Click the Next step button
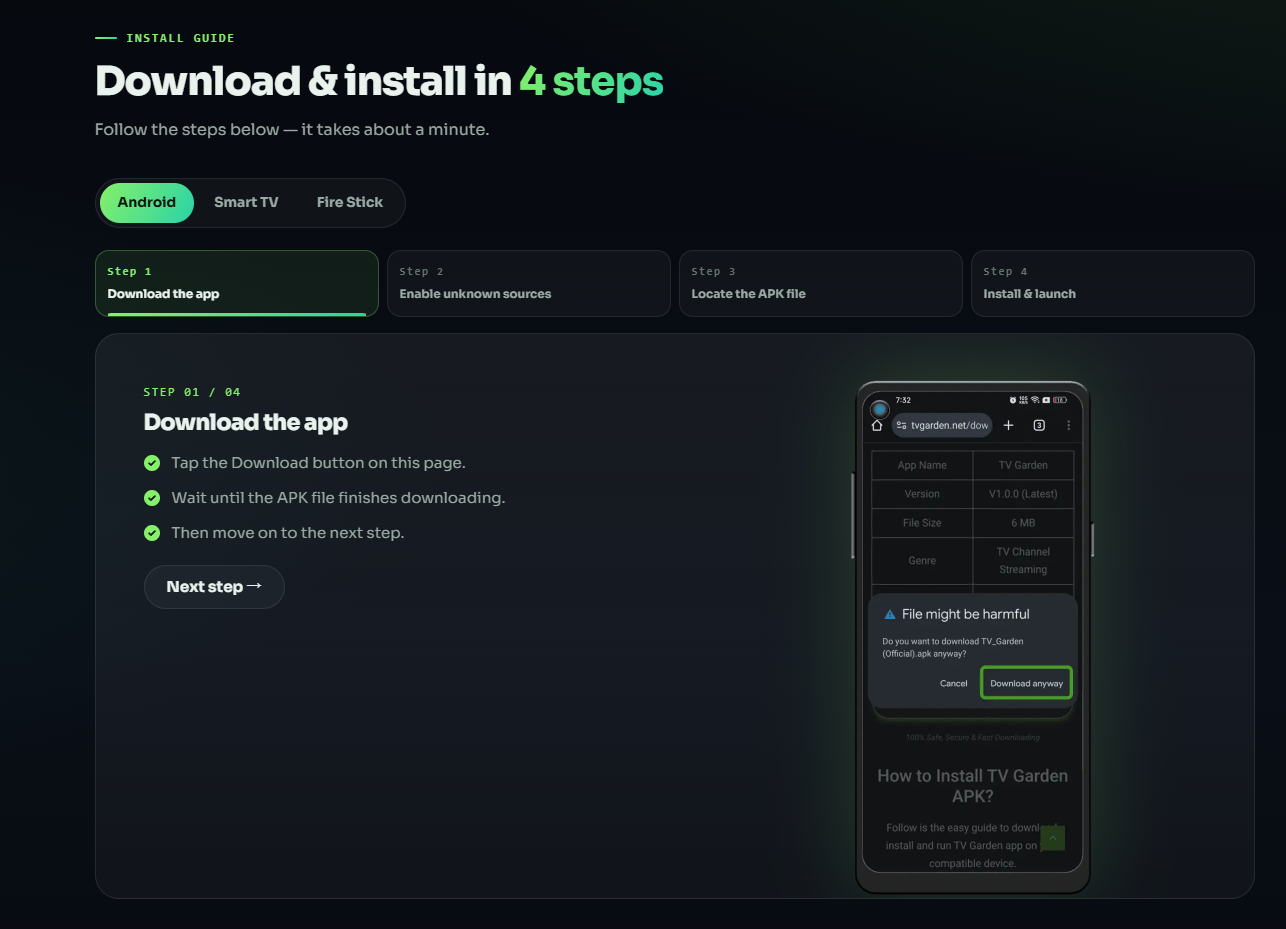This screenshot has height=929, width=1286. (214, 587)
